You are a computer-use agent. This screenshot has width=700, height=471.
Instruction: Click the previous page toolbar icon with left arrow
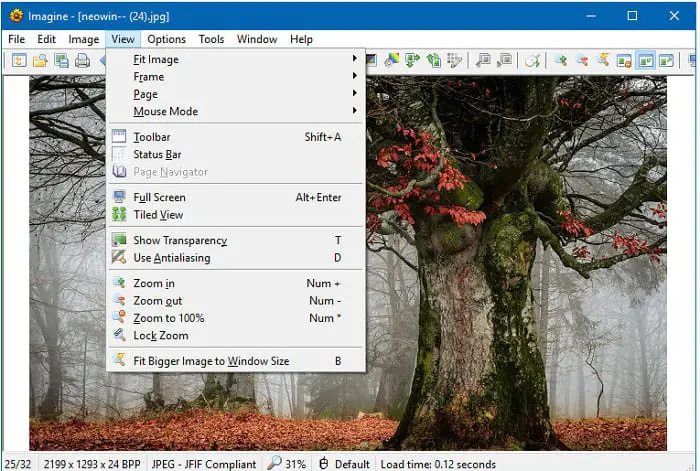pyautogui.click(x=483, y=60)
